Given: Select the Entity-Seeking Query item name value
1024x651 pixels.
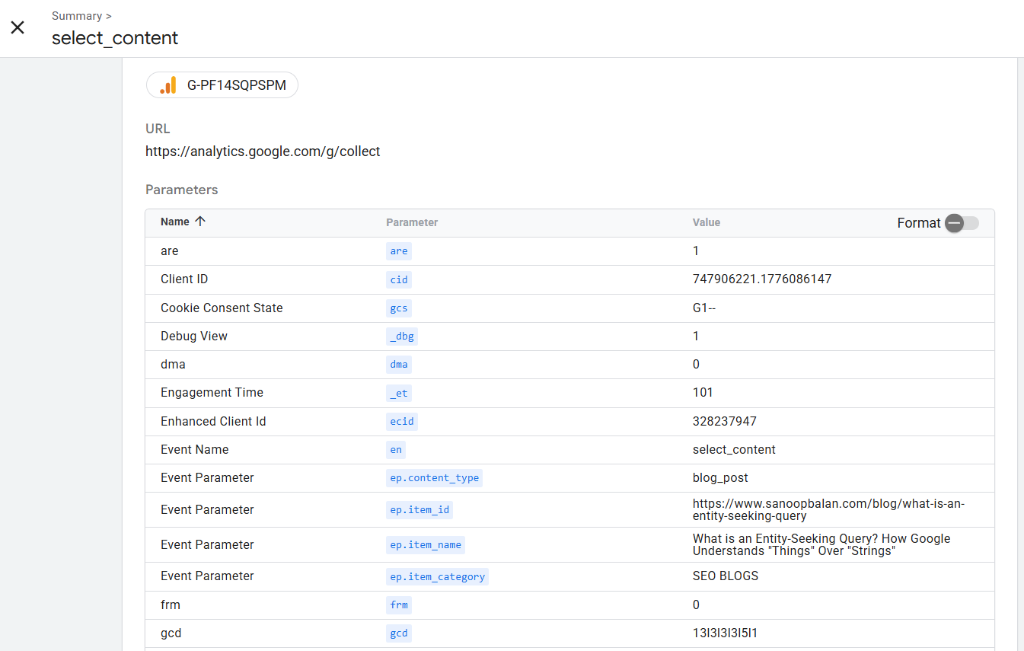Looking at the screenshot, I should click(821, 545).
